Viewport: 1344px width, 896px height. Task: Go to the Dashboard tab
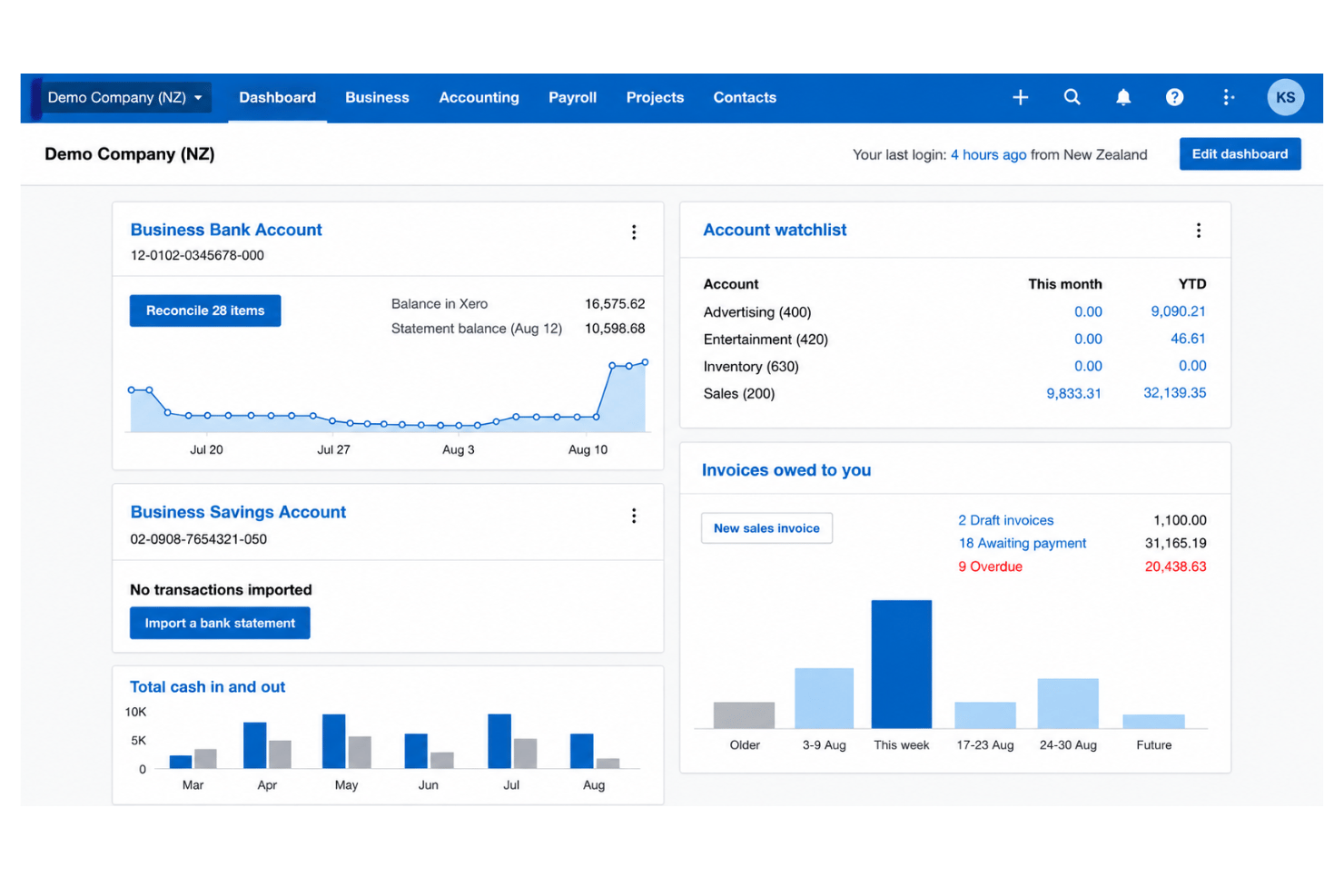278,97
